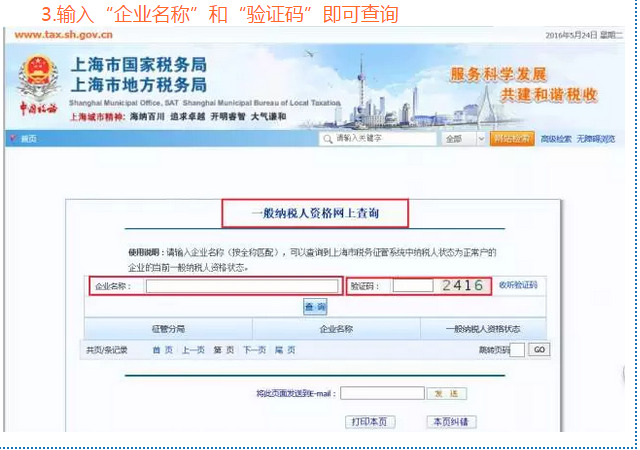
Task: Click the 一般纳税人资格状态 column header
Action: coord(483,329)
